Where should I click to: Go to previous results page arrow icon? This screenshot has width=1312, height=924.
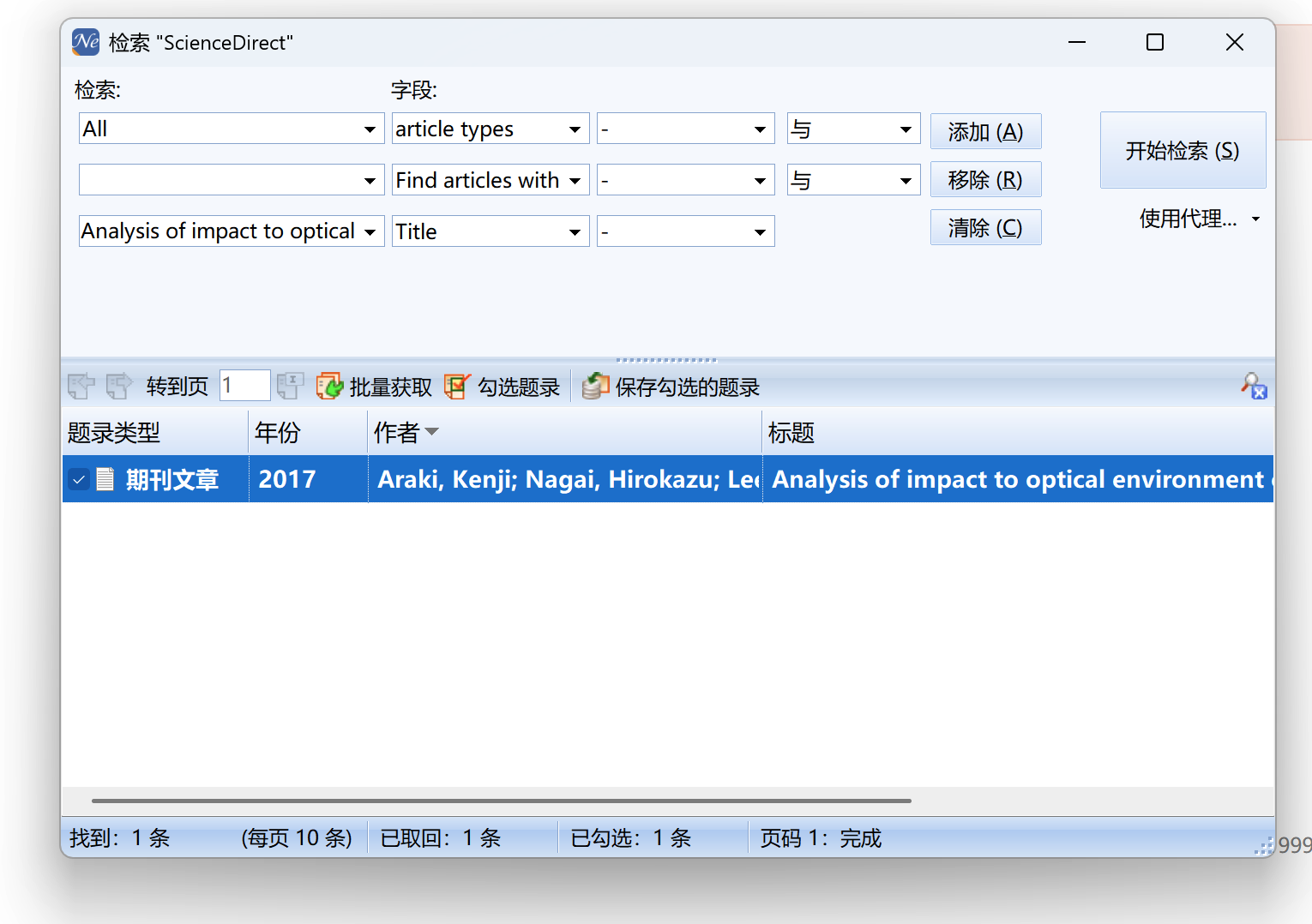[x=81, y=387]
